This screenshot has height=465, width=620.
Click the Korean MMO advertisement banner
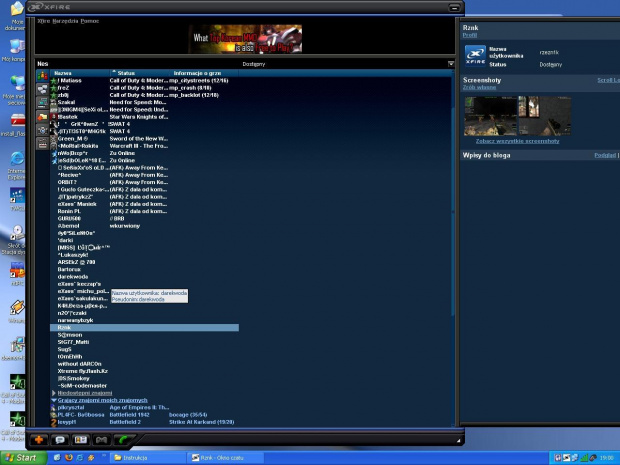click(246, 39)
